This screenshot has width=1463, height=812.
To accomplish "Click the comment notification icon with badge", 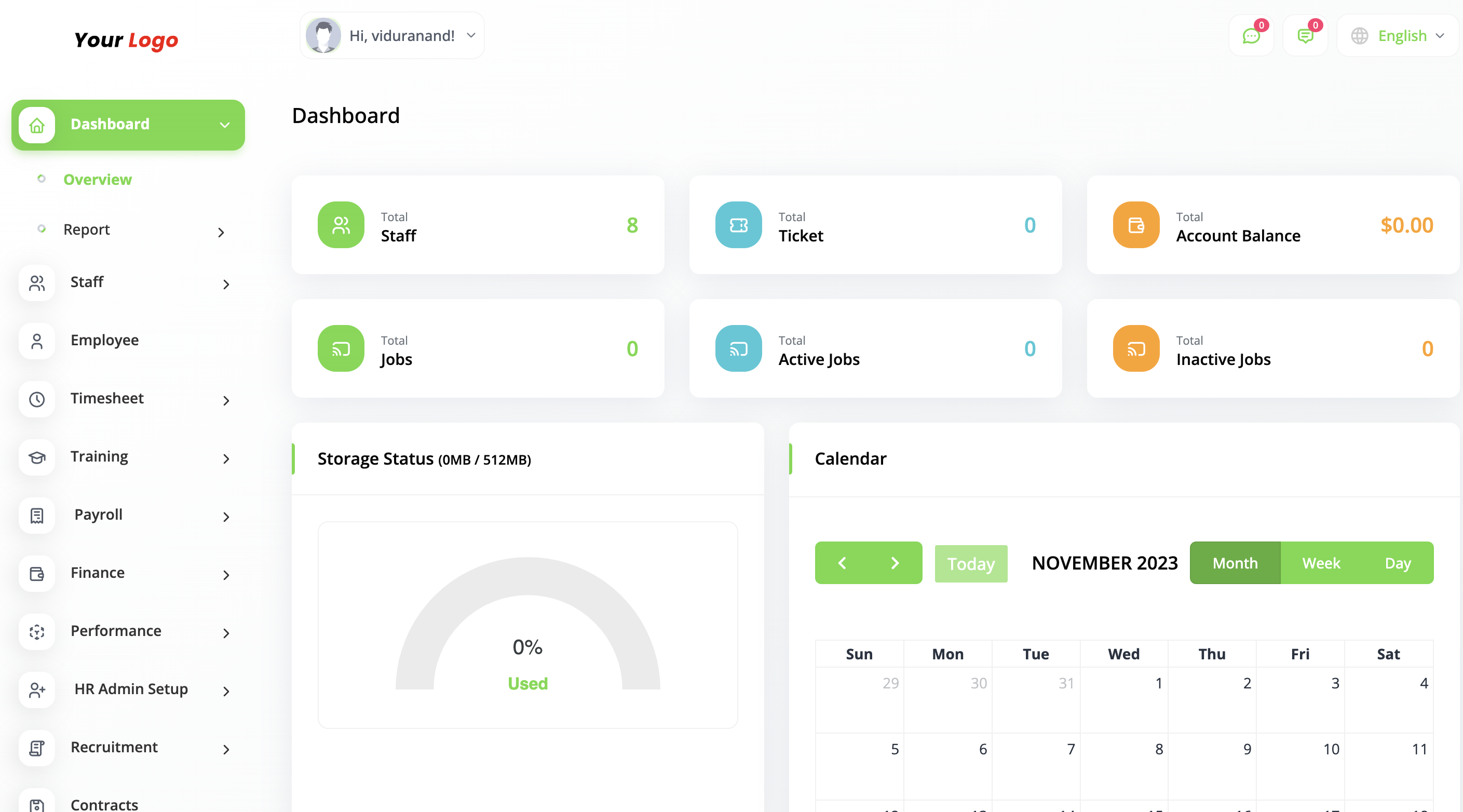I will [x=1306, y=36].
